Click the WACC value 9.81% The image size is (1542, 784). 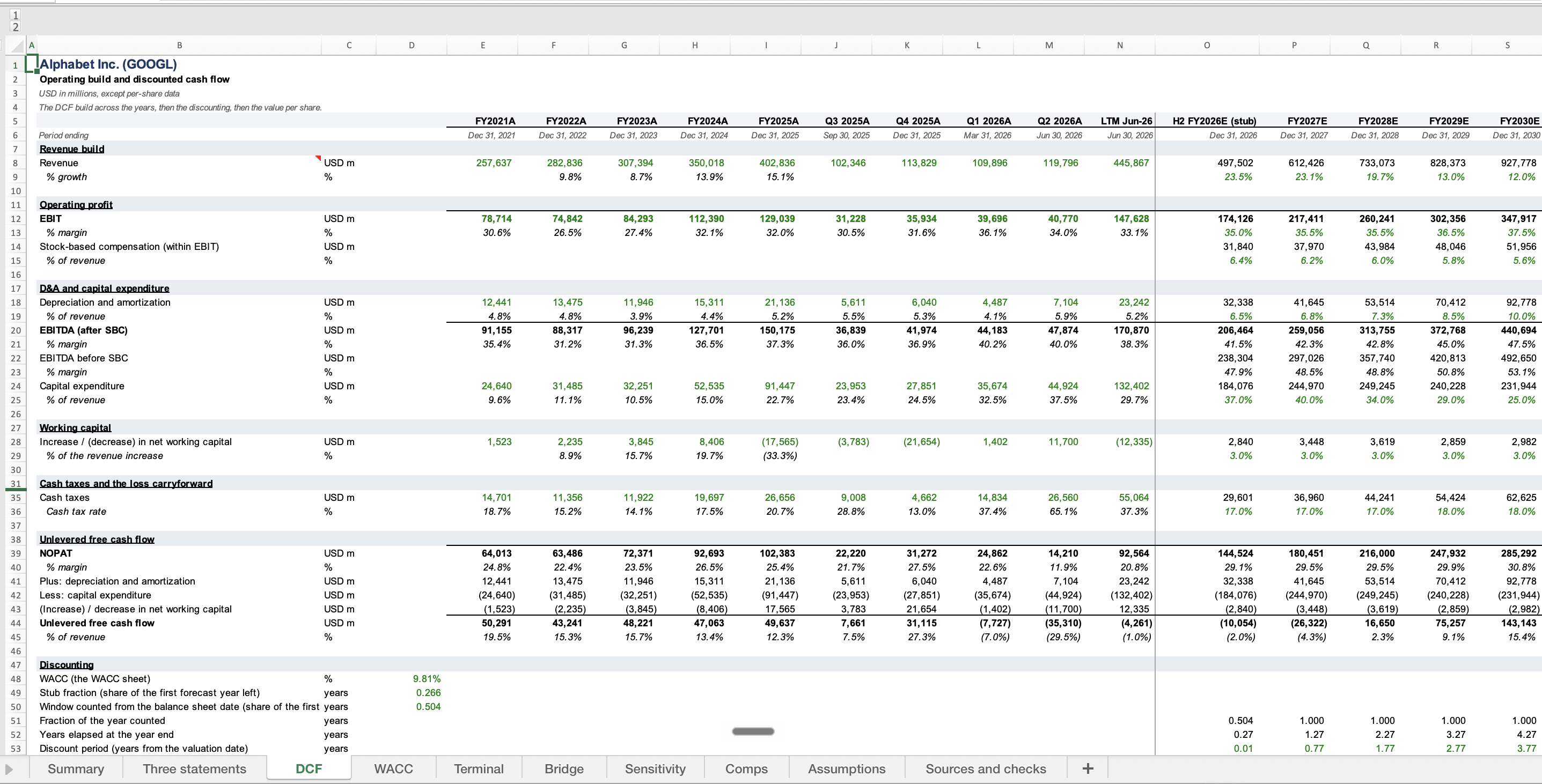tap(427, 679)
